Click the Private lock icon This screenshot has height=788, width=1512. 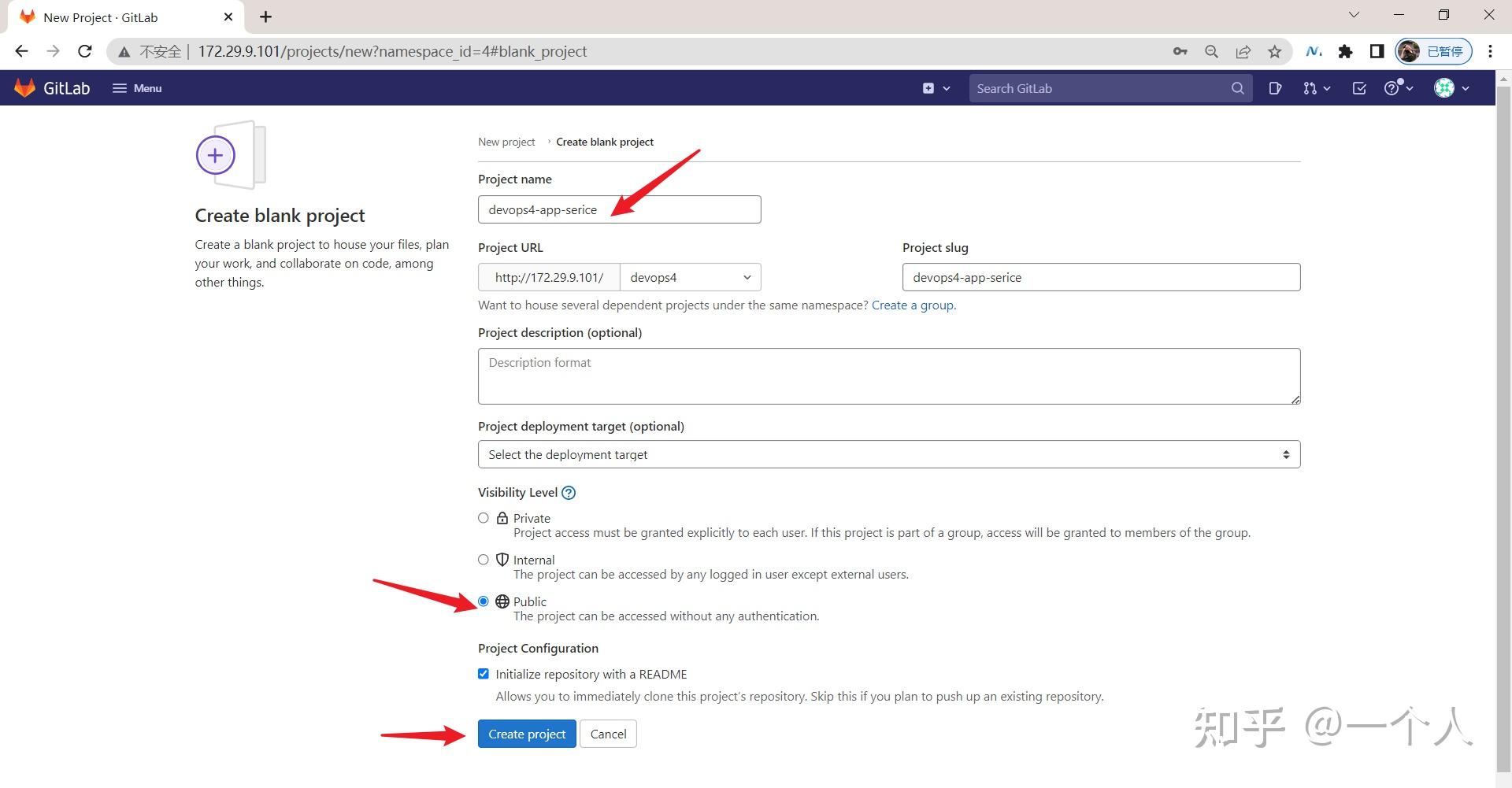pos(502,518)
